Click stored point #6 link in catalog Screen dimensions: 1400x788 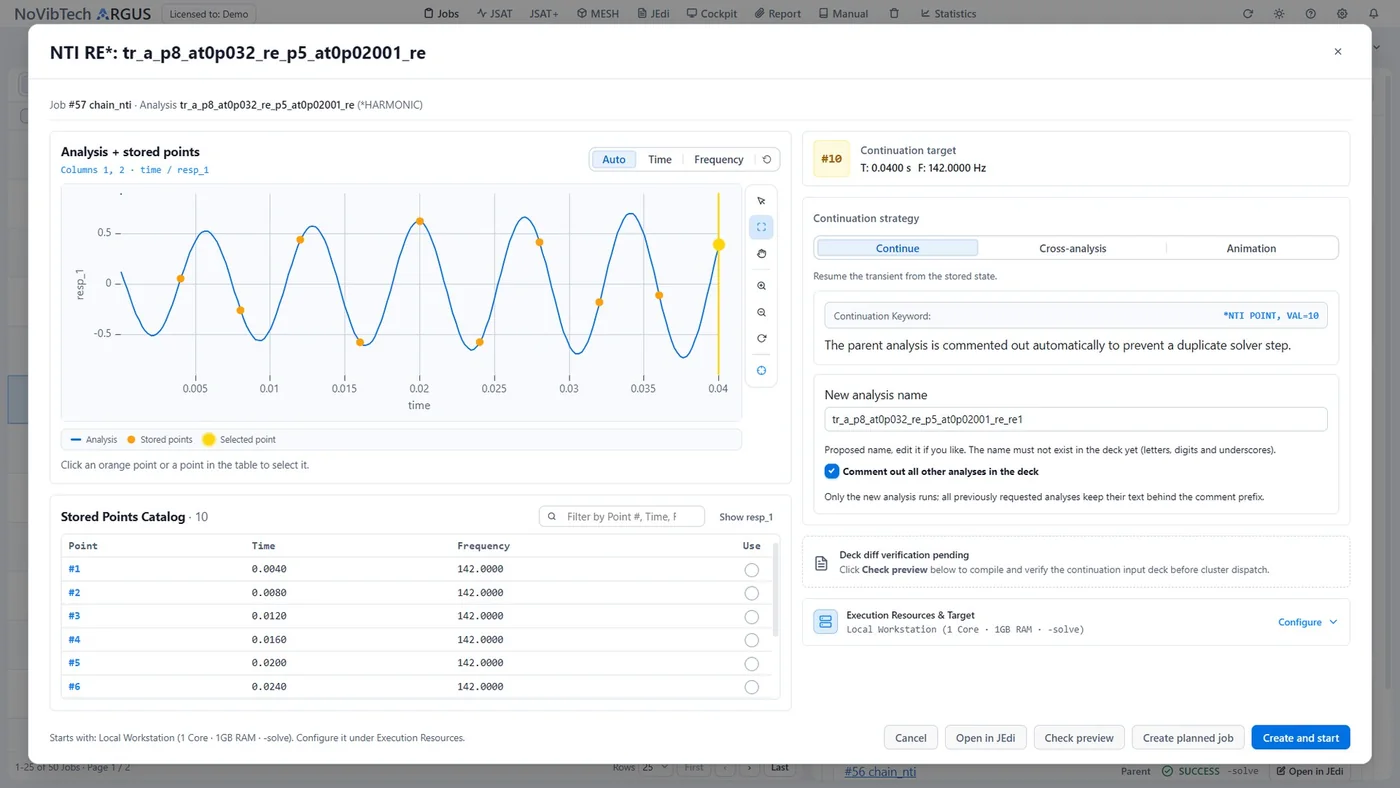coord(74,687)
